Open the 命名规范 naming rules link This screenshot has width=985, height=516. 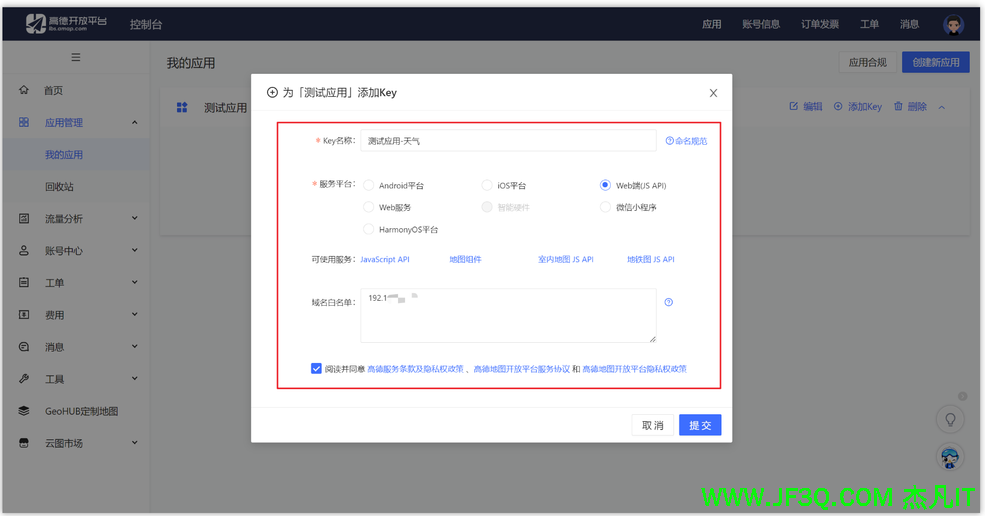(687, 141)
